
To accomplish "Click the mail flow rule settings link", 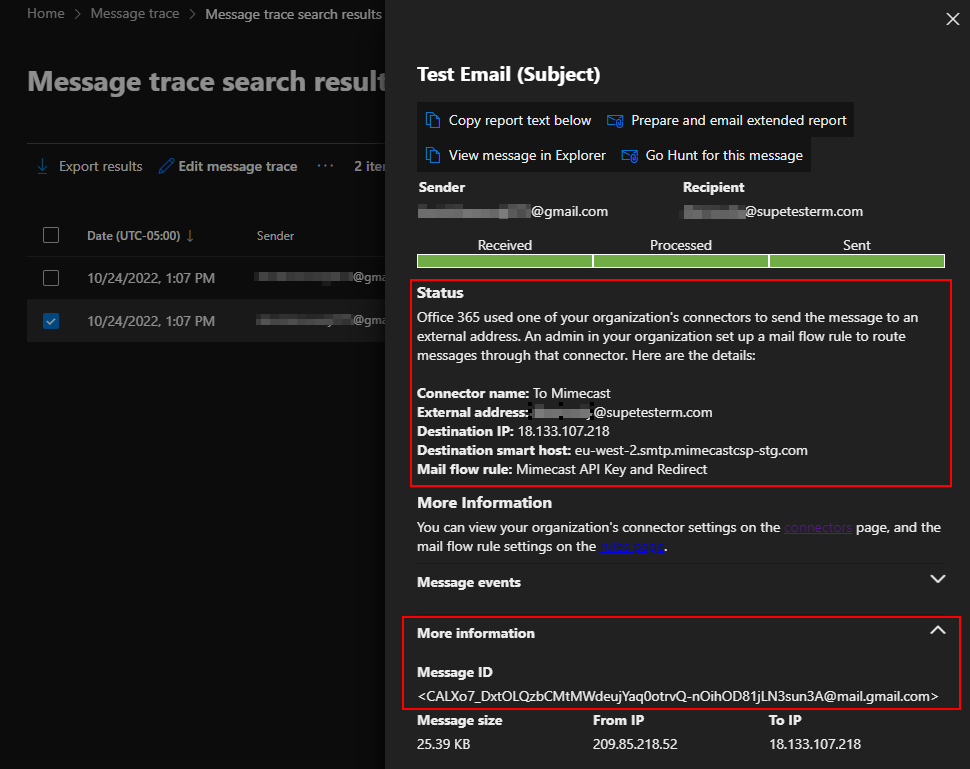I will click(631, 547).
